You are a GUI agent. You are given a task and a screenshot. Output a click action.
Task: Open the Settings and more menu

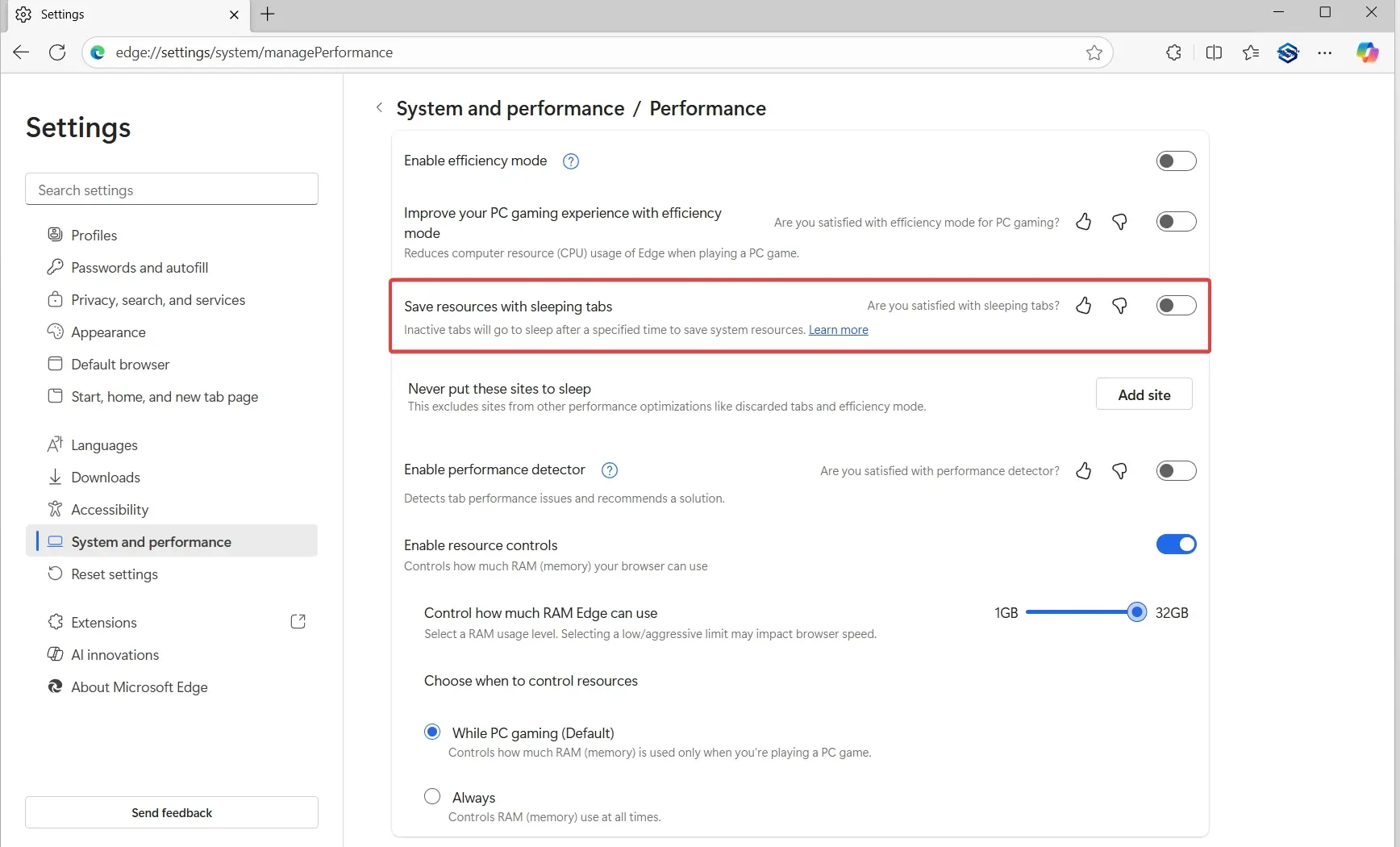click(x=1326, y=52)
